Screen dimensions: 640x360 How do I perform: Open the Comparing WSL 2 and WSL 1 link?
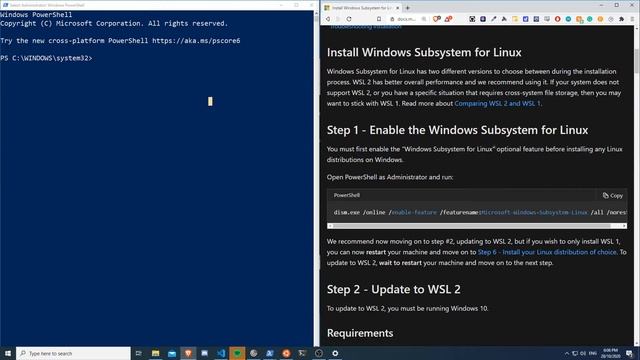(x=497, y=103)
